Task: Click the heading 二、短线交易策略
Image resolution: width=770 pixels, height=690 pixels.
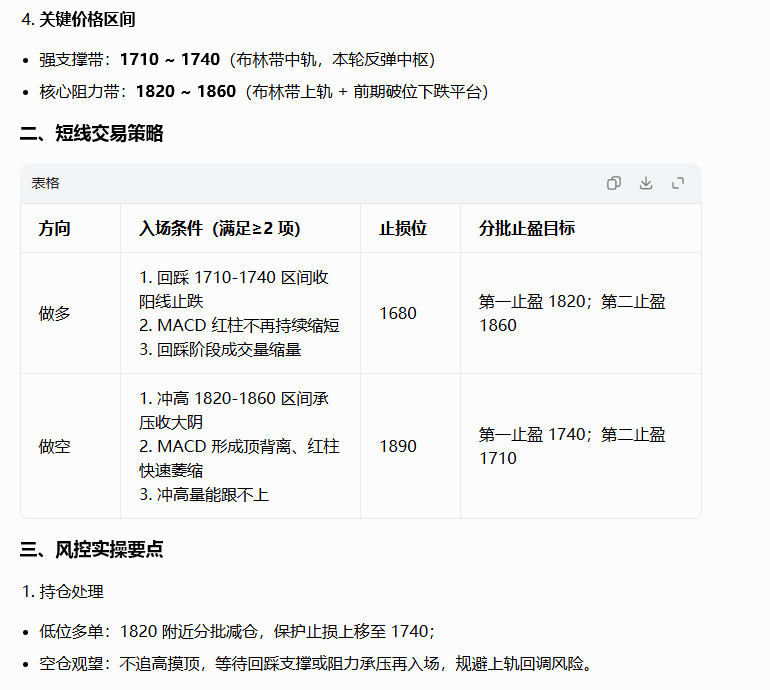Action: pyautogui.click(x=91, y=134)
